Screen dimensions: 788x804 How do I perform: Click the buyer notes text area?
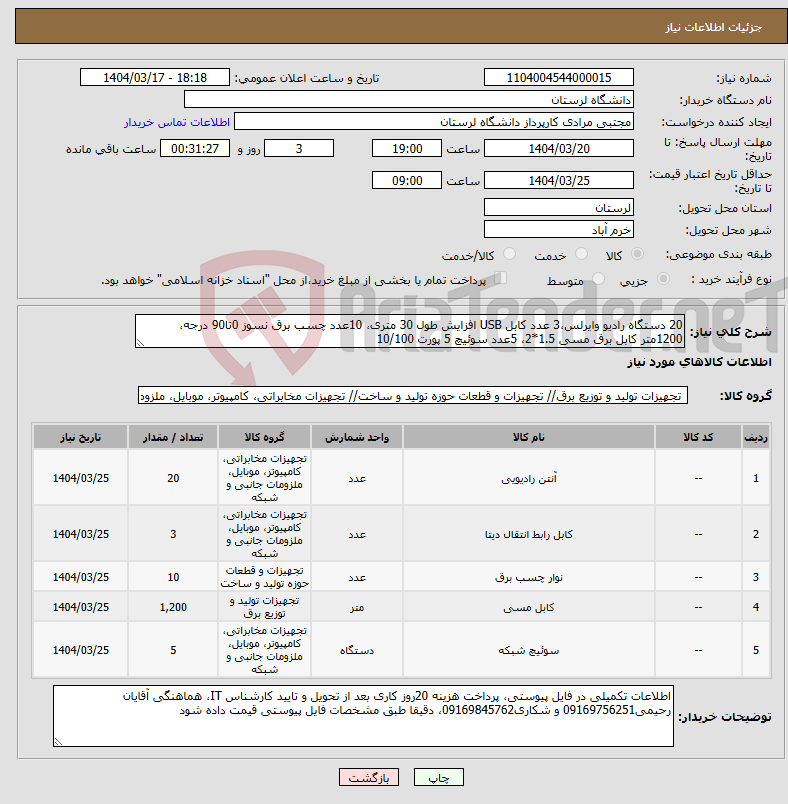pos(363,716)
